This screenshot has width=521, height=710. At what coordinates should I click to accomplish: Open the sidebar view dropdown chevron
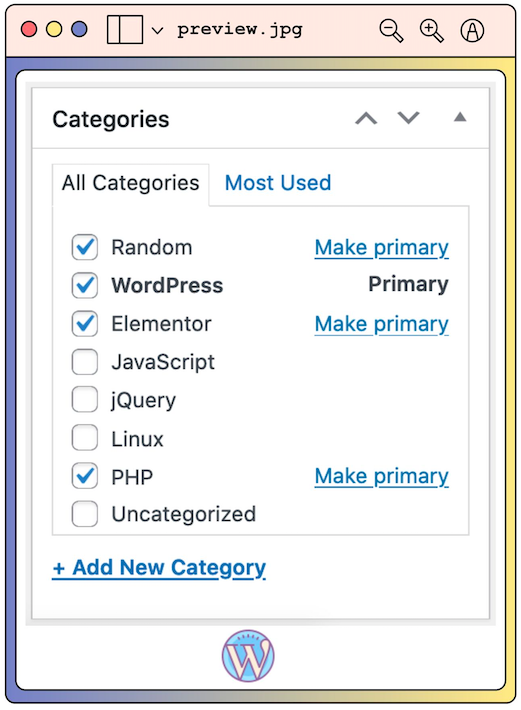pos(157,31)
